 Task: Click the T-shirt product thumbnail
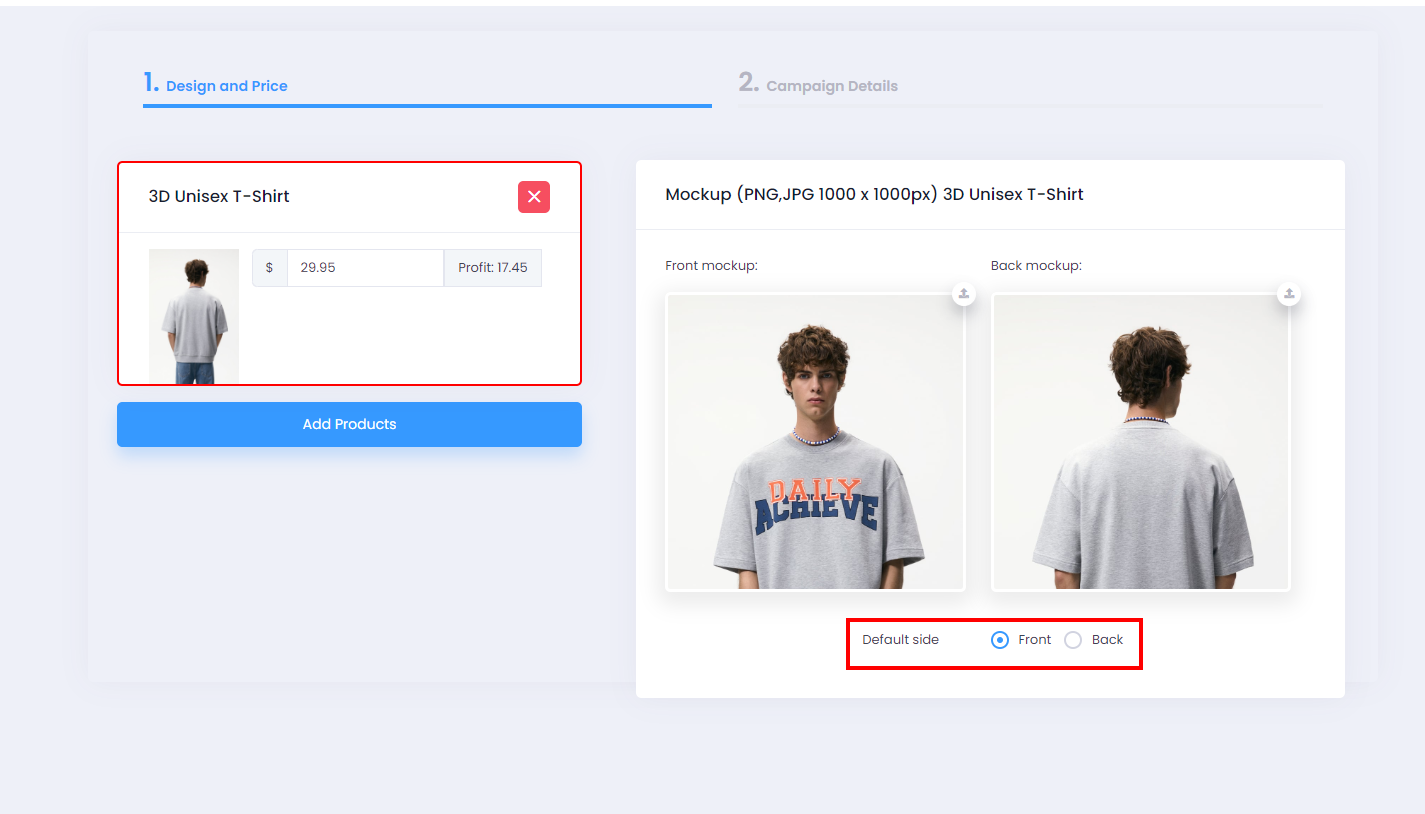pyautogui.click(x=194, y=316)
